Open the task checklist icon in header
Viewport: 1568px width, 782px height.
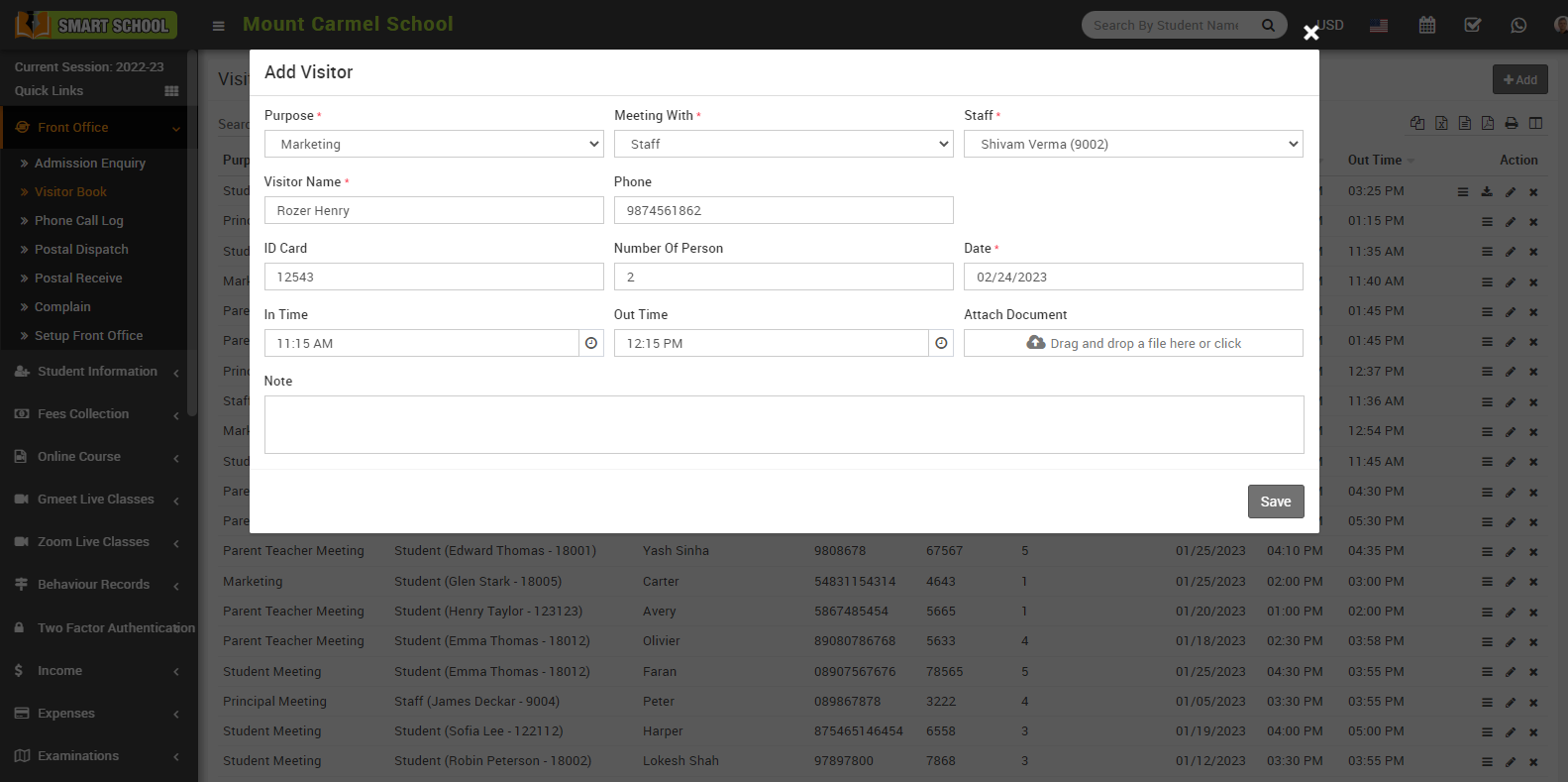1473,26
